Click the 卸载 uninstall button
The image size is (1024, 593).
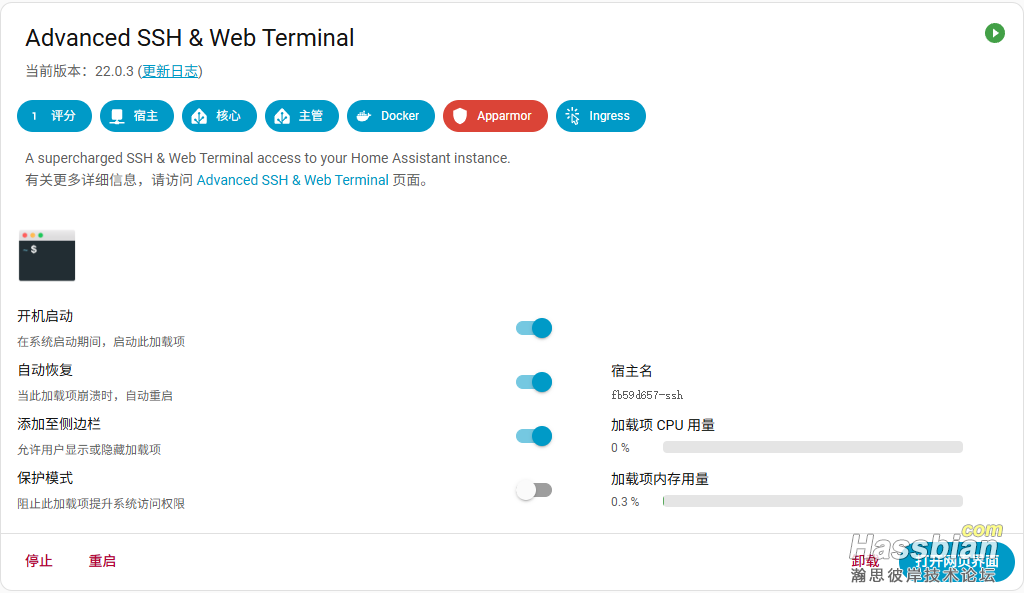click(865, 561)
